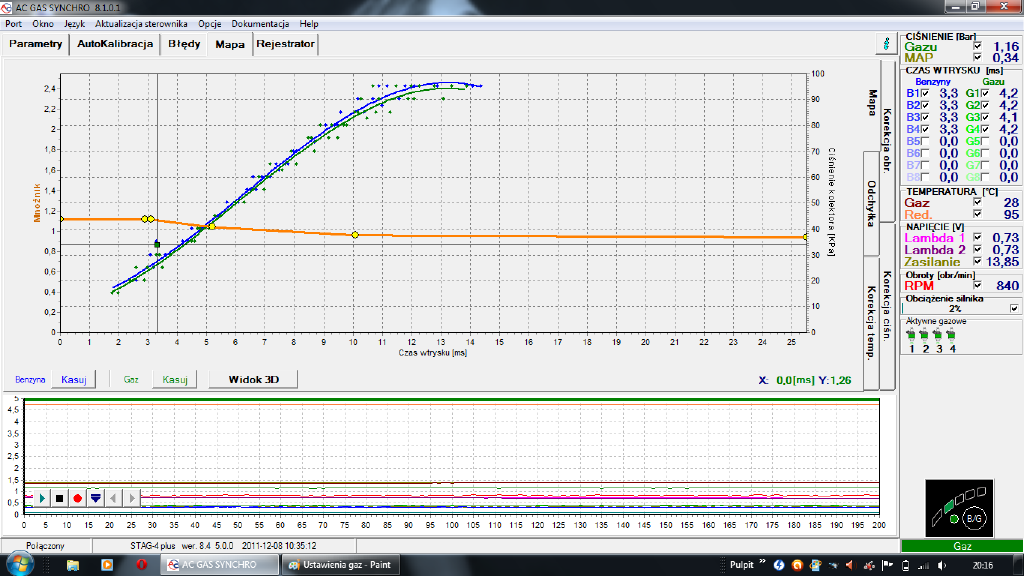Click the small teal pin icon above side tabs
The width and height of the screenshot is (1024, 576).
pos(886,44)
